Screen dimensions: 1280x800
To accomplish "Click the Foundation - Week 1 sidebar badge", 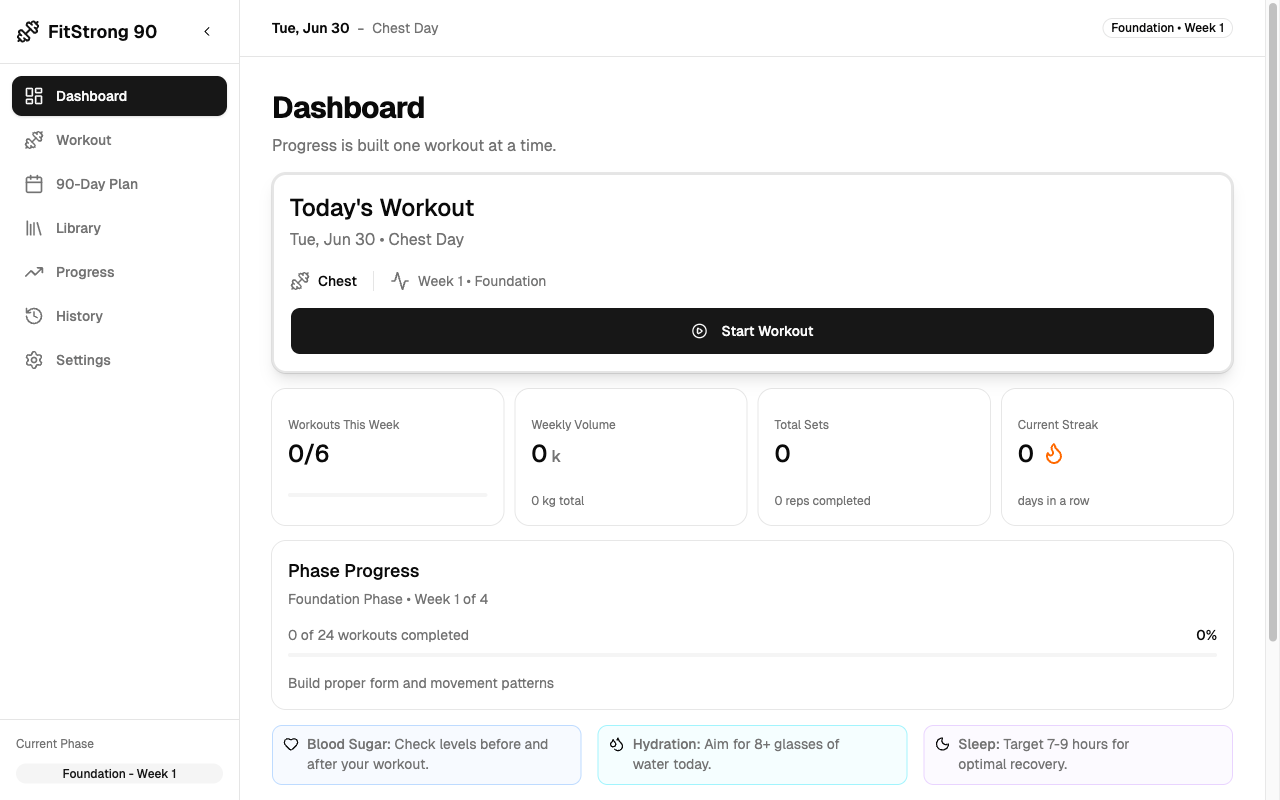I will click(119, 774).
